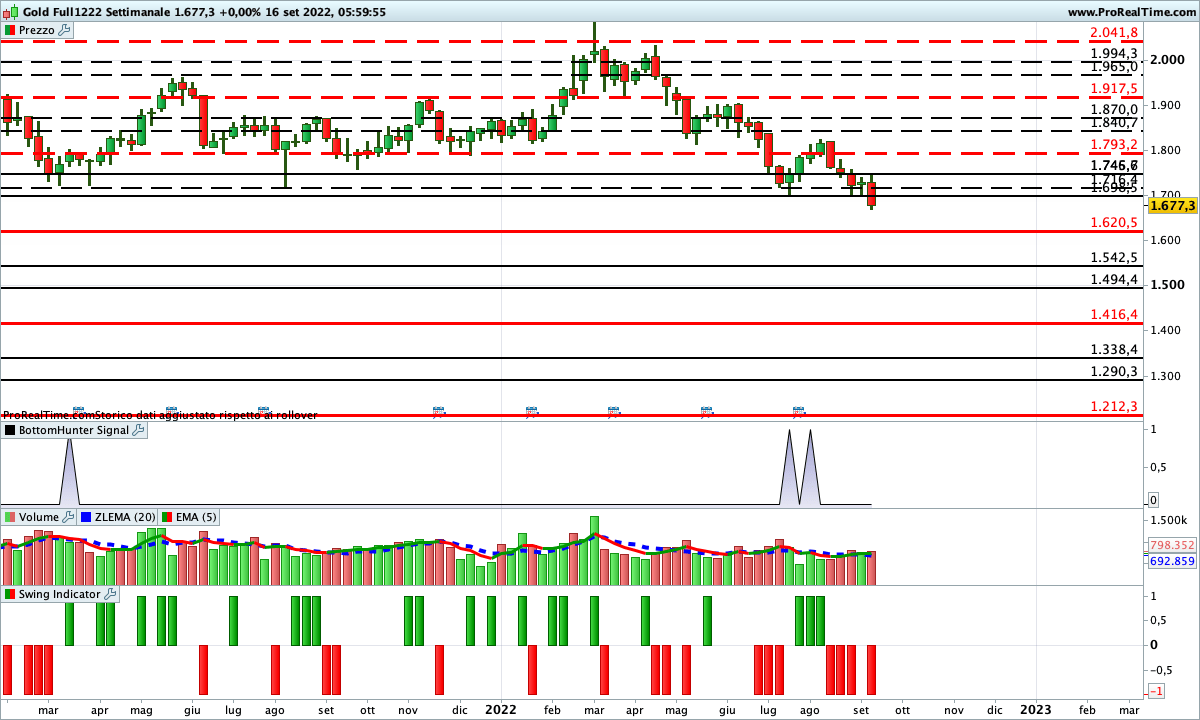Image resolution: width=1200 pixels, height=720 pixels.
Task: Click the Volume indicator wrench icon
Action: pos(68,517)
